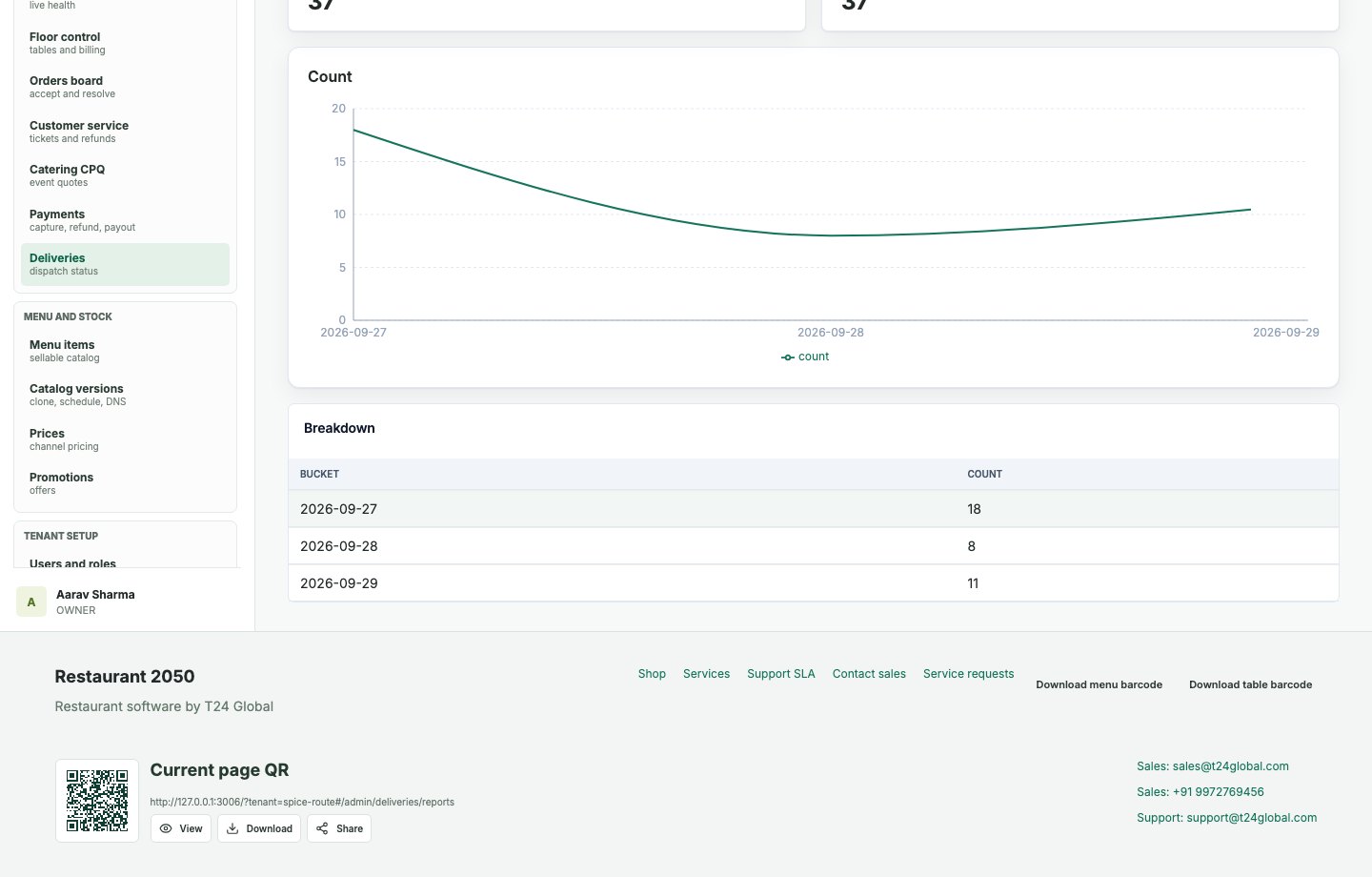Click the sales@t24global.com email link
This screenshot has width=1372, height=877.
(x=1213, y=766)
